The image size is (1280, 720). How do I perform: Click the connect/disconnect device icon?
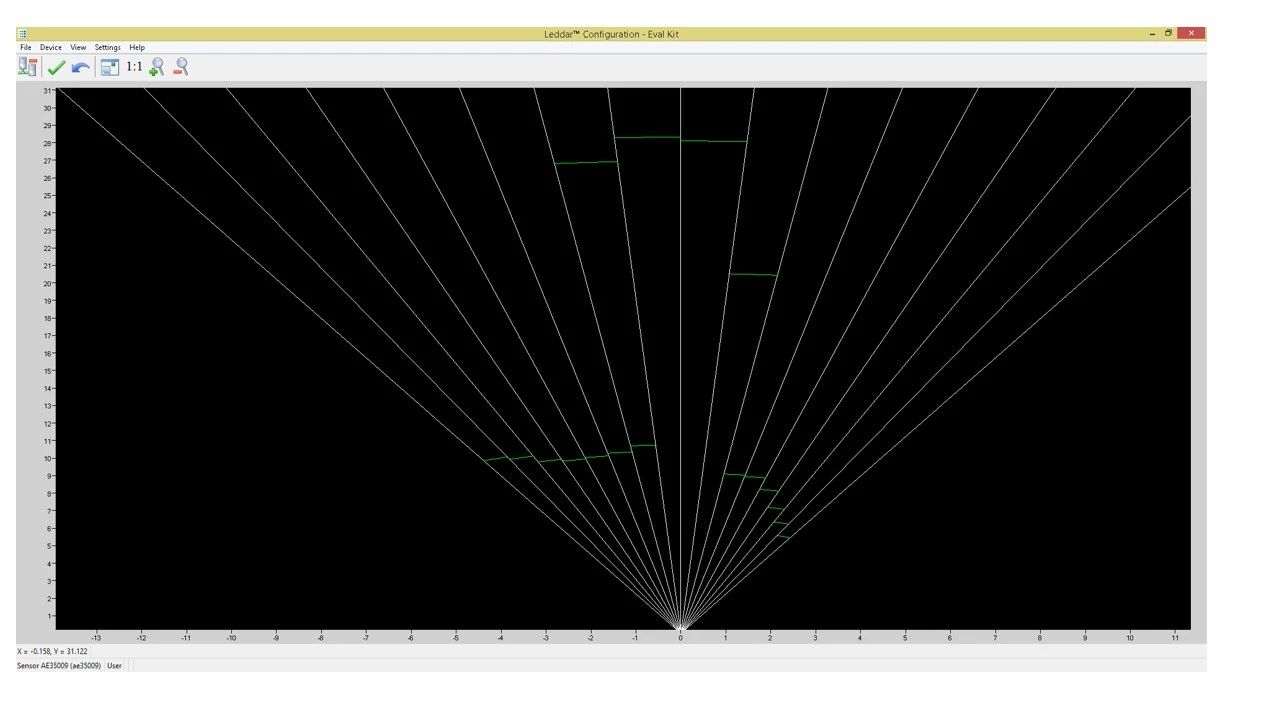point(27,67)
